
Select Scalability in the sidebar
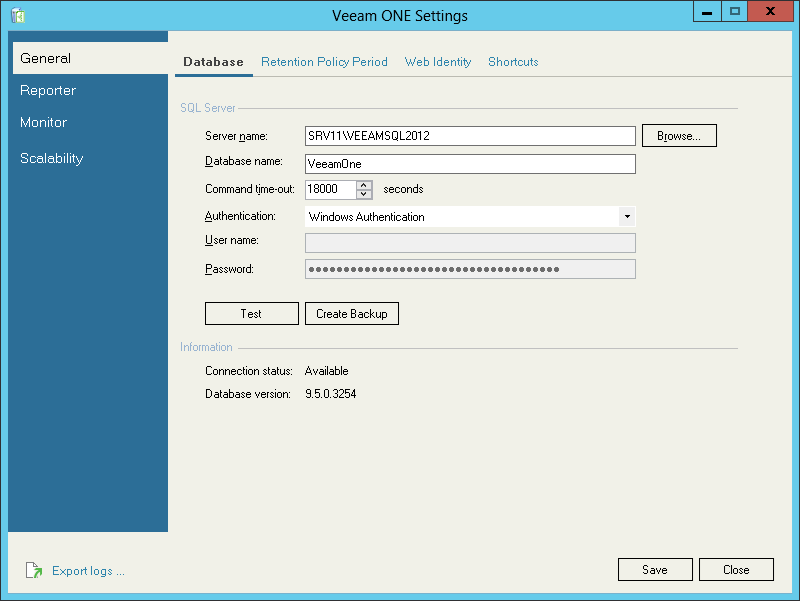point(52,158)
